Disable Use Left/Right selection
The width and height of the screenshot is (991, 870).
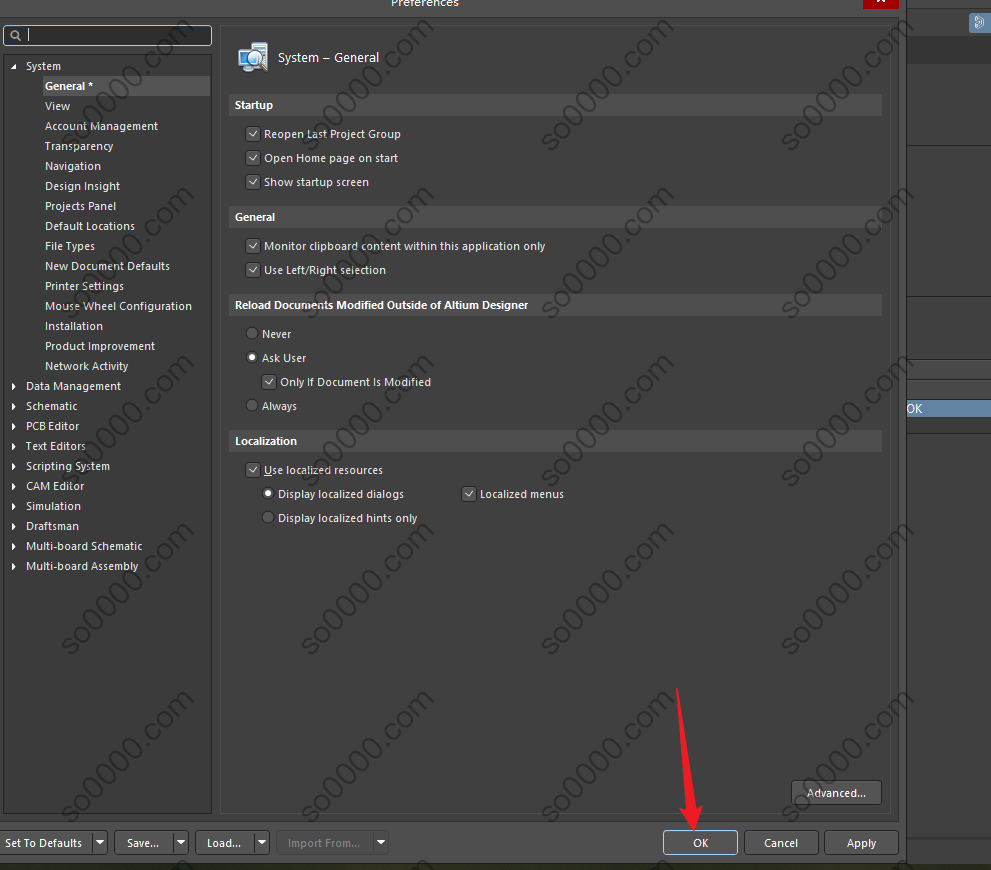253,270
